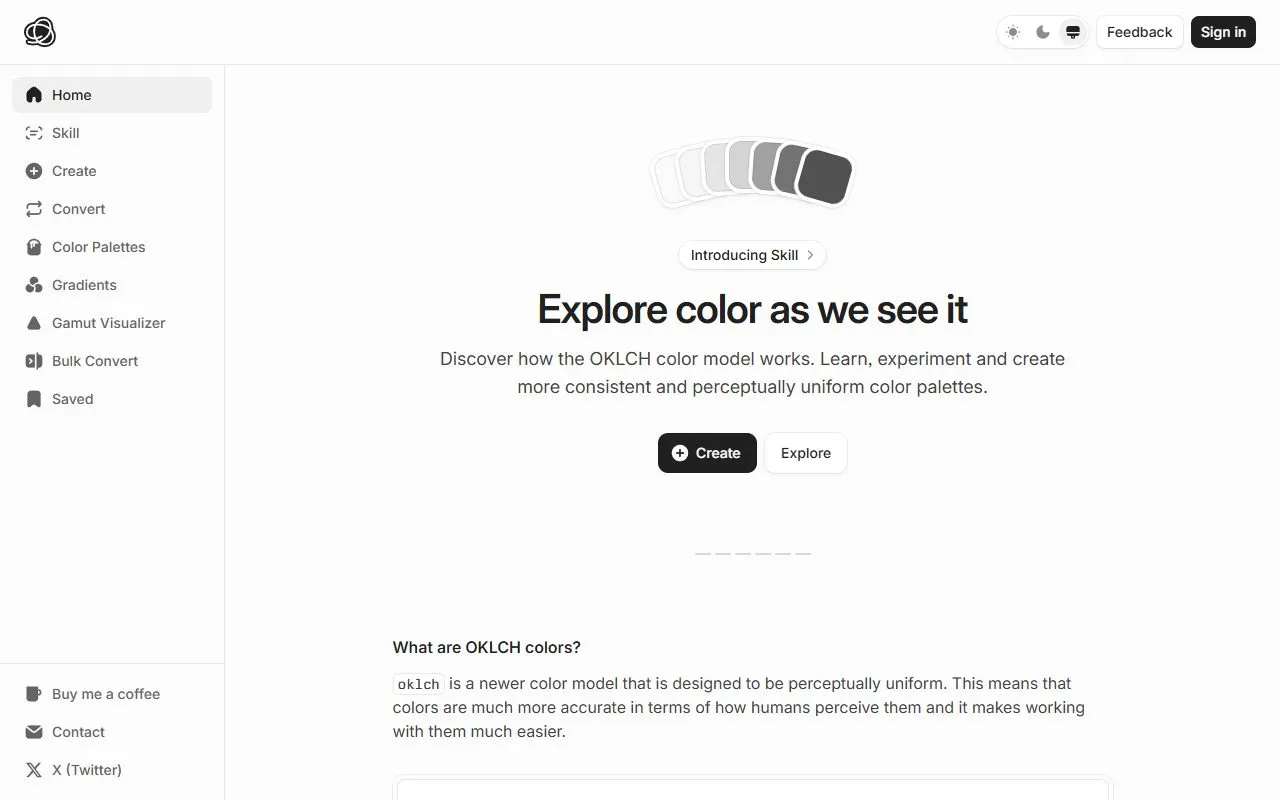The height and width of the screenshot is (800, 1280).
Task: Open the Skill page icon in sidebar
Action: [x=34, y=133]
